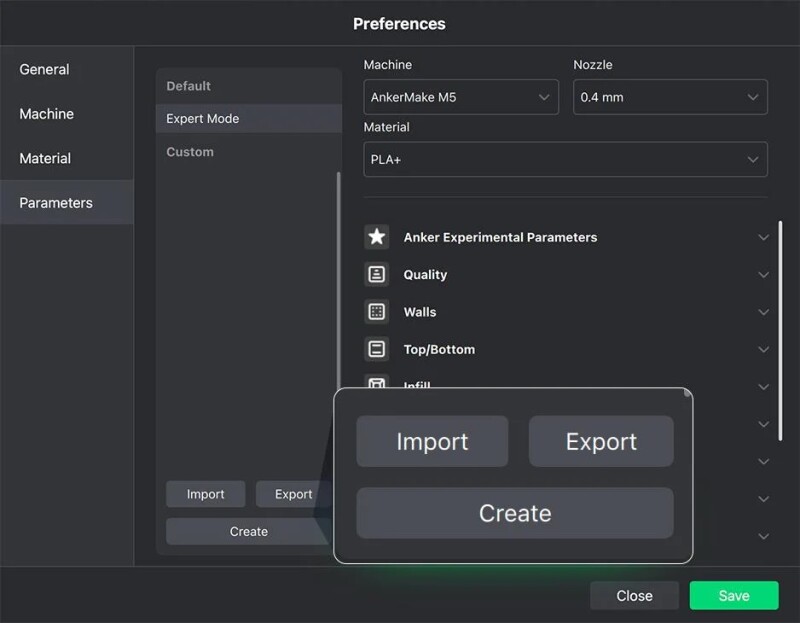
Task: Expand the Infill section chevron
Action: click(763, 387)
